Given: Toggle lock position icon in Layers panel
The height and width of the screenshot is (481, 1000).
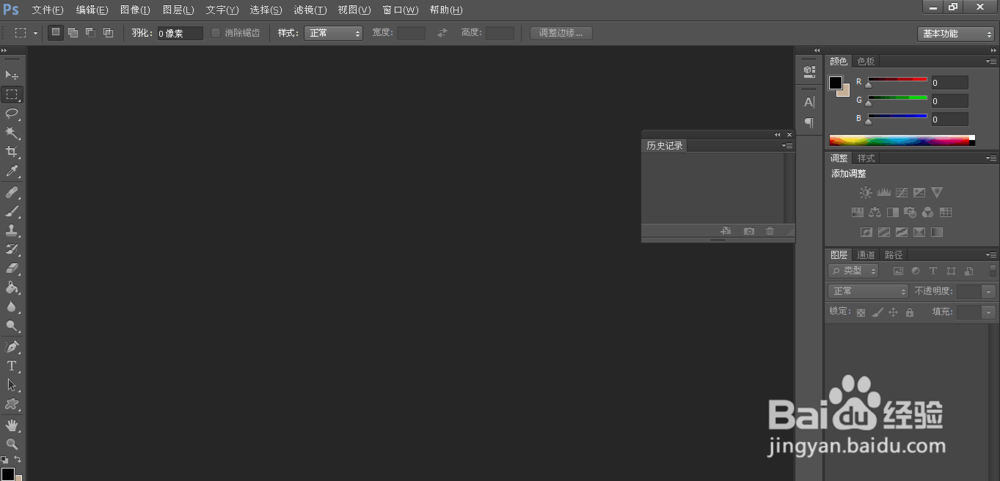Looking at the screenshot, I should coord(893,313).
